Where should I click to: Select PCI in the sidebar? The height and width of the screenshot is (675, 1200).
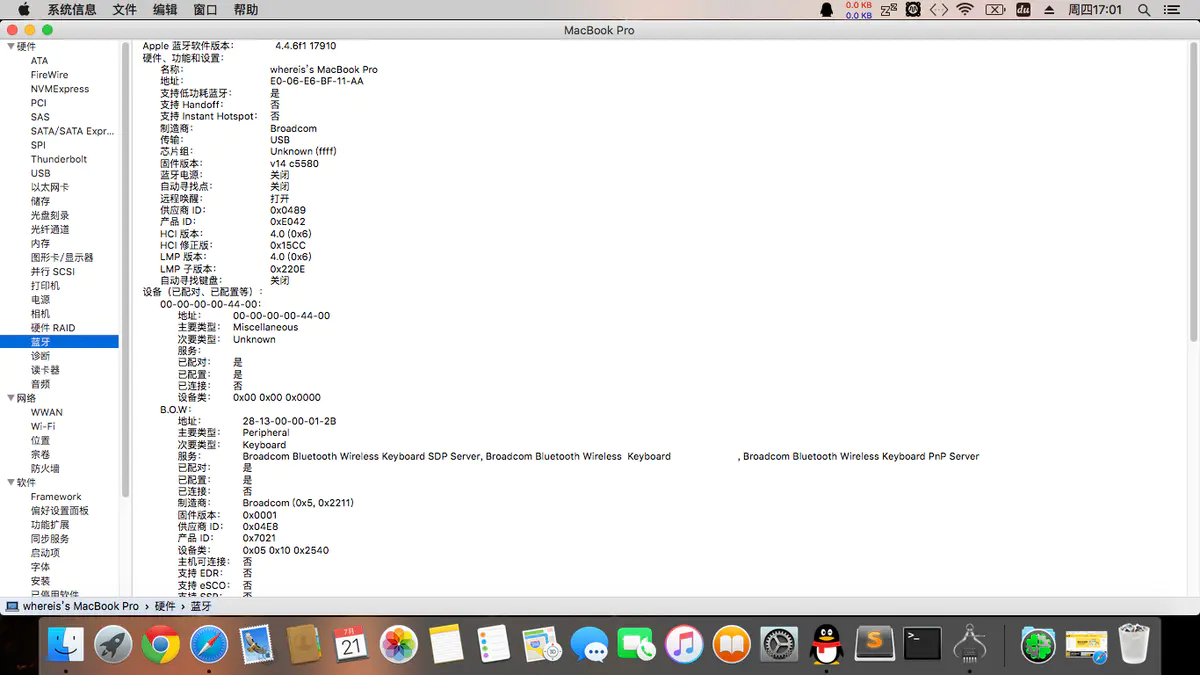(x=38, y=103)
